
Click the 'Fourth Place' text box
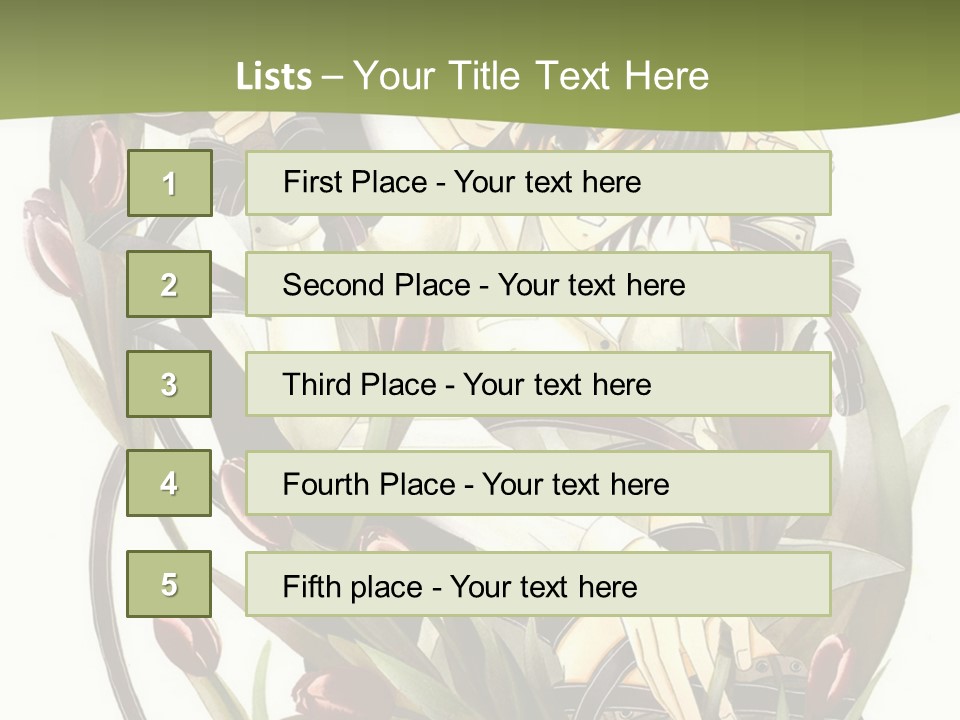(538, 484)
